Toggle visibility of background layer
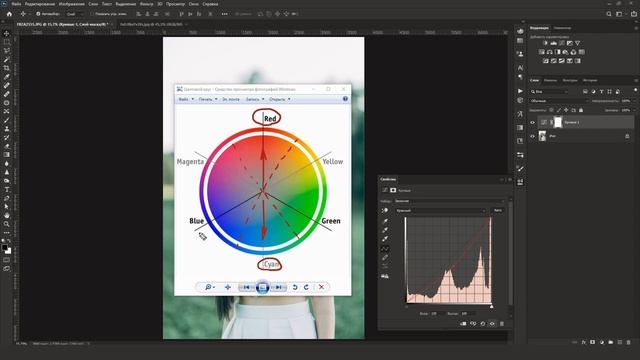 [x=532, y=136]
